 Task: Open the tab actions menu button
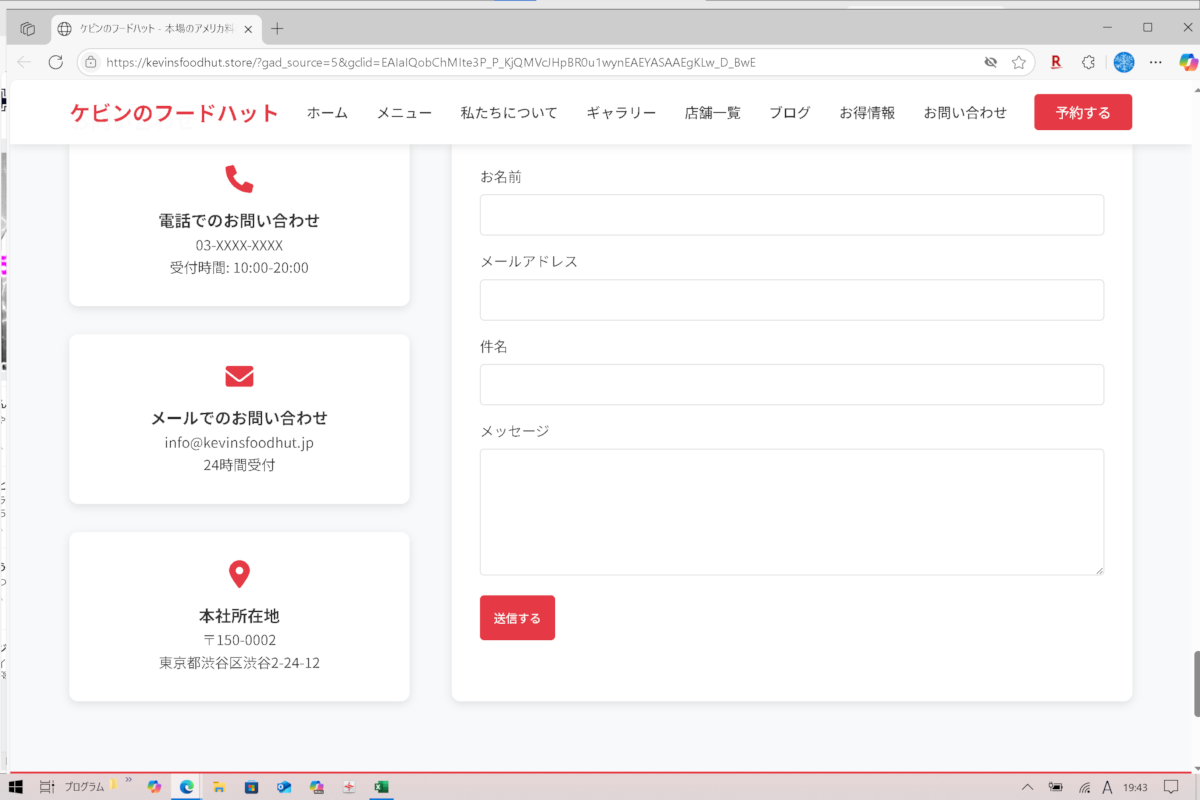click(28, 29)
